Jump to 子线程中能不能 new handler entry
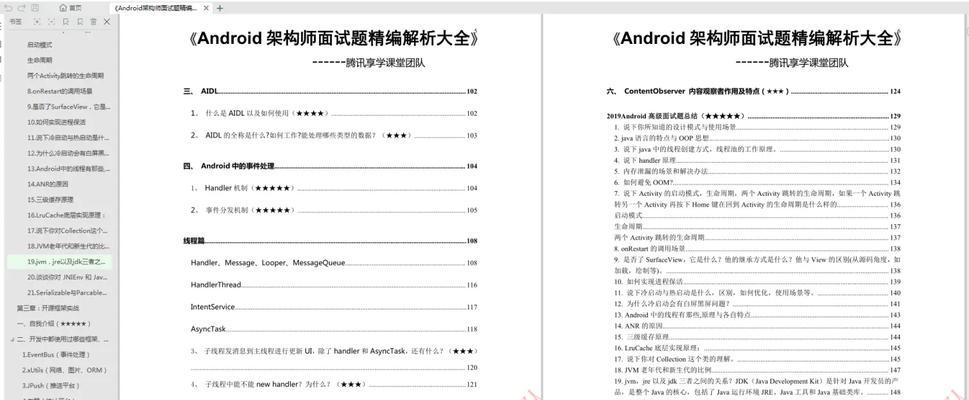 tap(334, 385)
